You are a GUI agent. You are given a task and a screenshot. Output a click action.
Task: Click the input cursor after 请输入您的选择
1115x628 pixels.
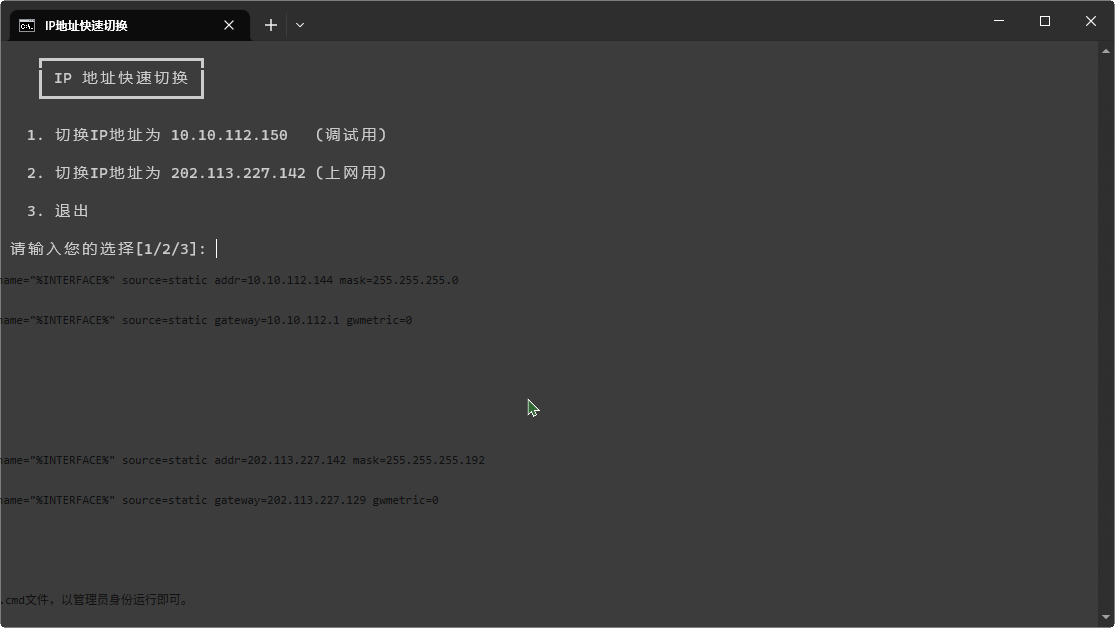click(x=217, y=249)
